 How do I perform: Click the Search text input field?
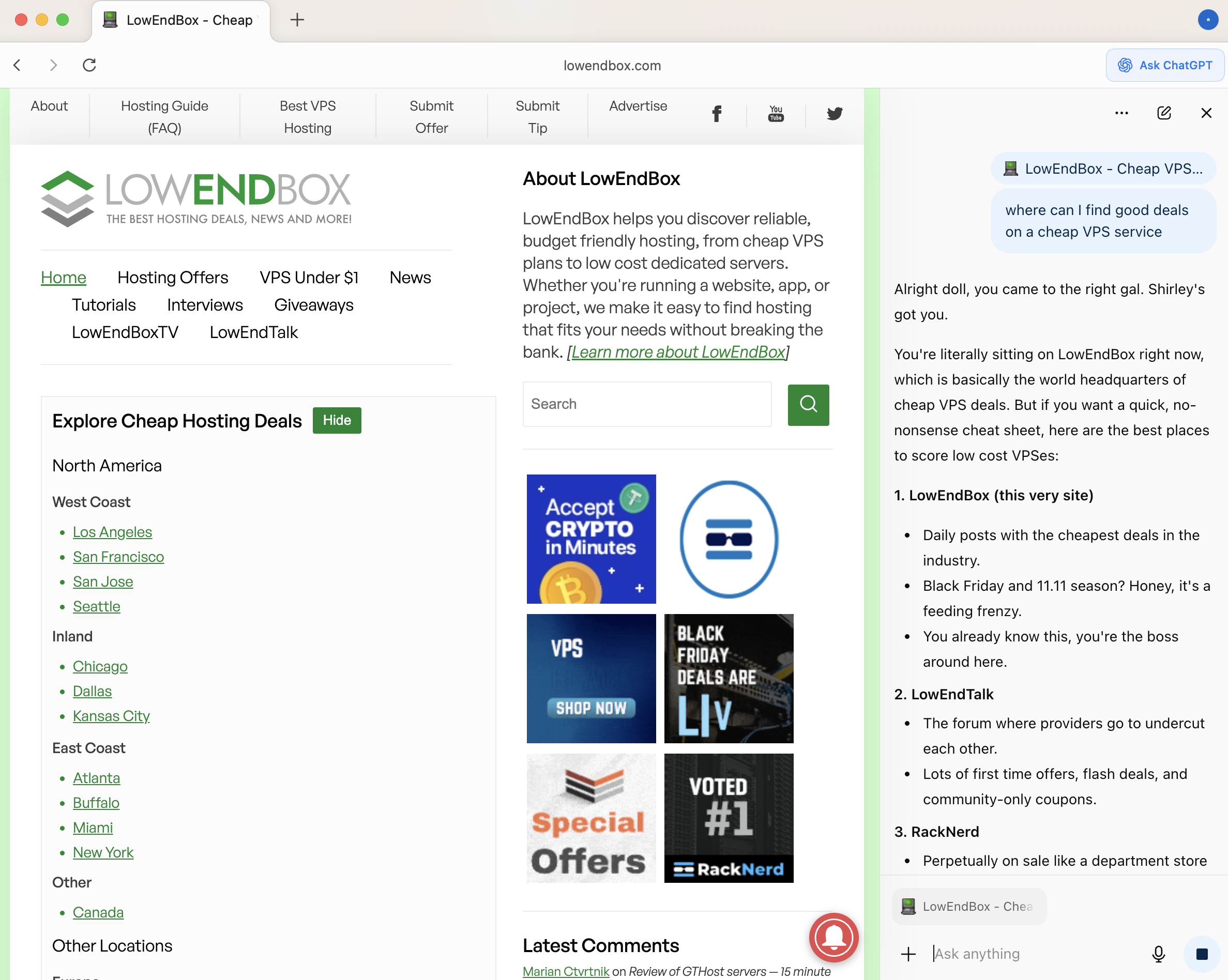coord(646,404)
